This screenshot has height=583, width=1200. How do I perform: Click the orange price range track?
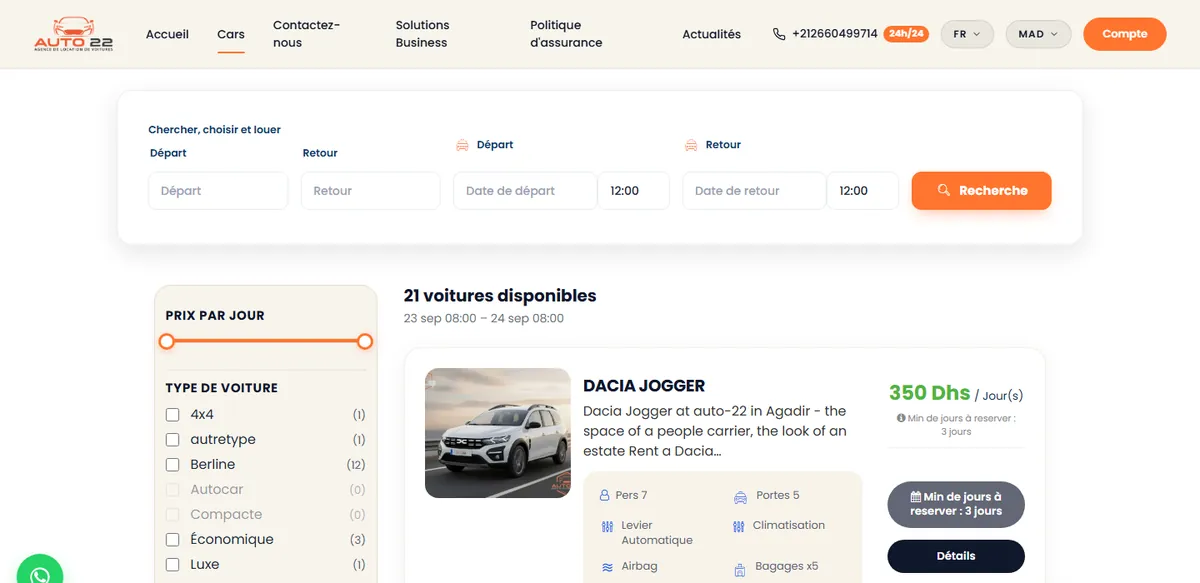coord(266,341)
